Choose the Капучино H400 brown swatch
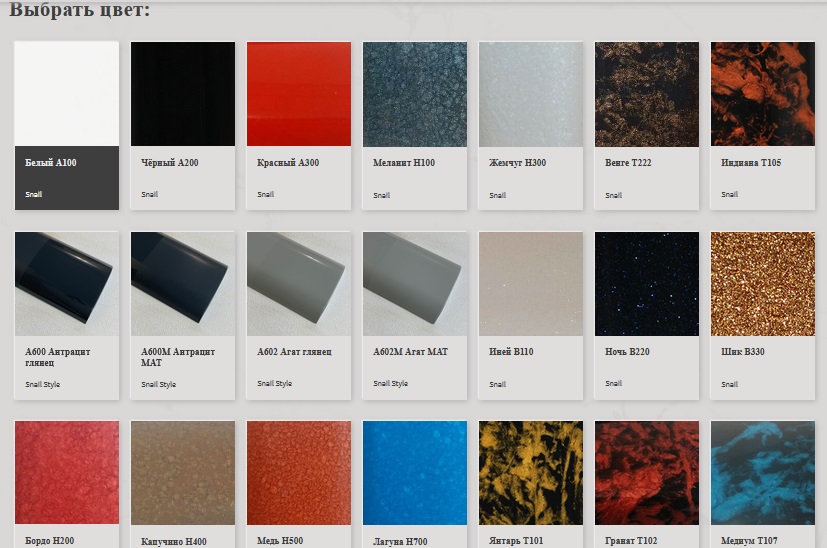827x548 pixels. tap(183, 472)
